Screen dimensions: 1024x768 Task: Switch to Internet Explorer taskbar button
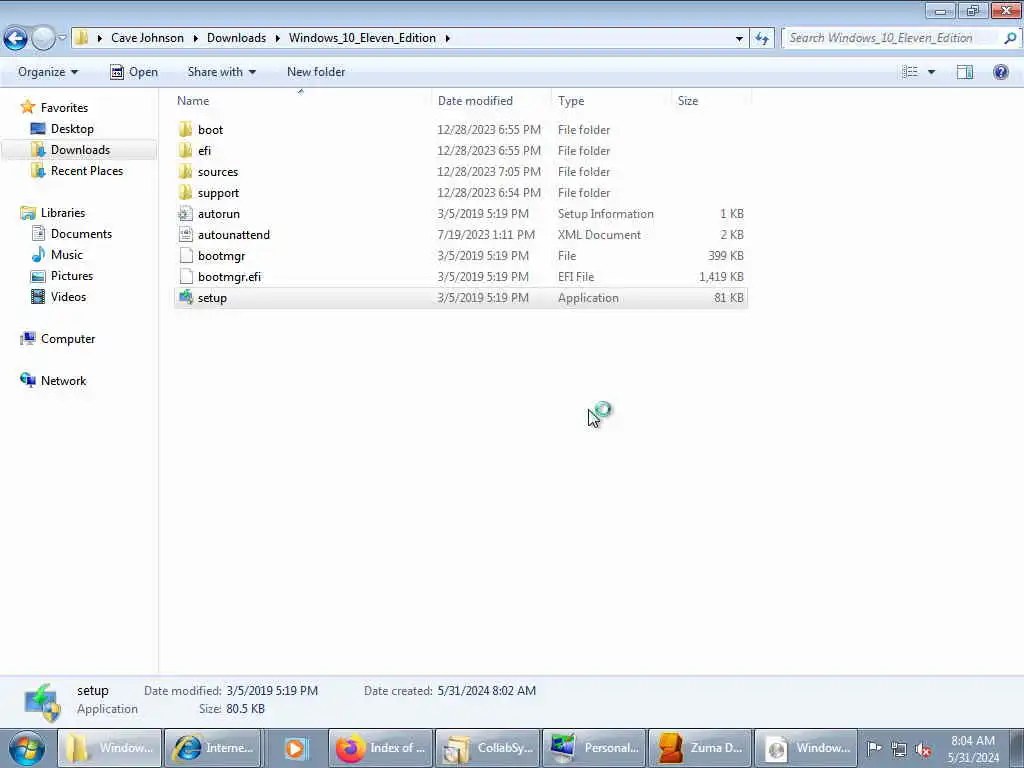(213, 748)
